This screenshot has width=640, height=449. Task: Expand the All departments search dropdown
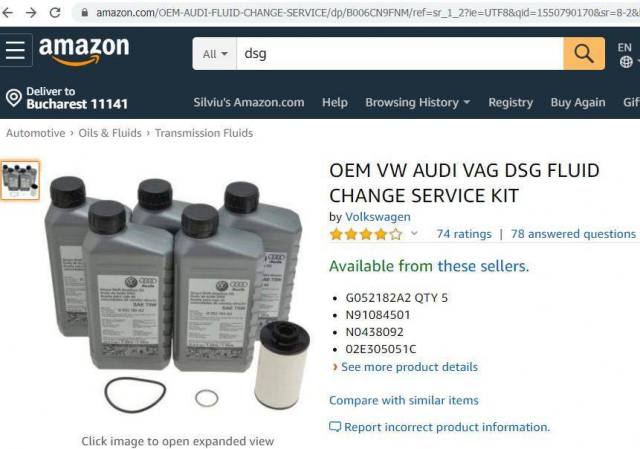[x=215, y=53]
